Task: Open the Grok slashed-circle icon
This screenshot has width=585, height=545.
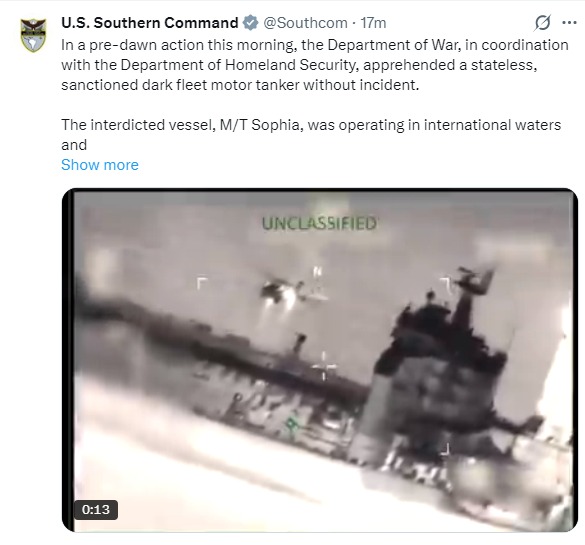Action: click(542, 23)
